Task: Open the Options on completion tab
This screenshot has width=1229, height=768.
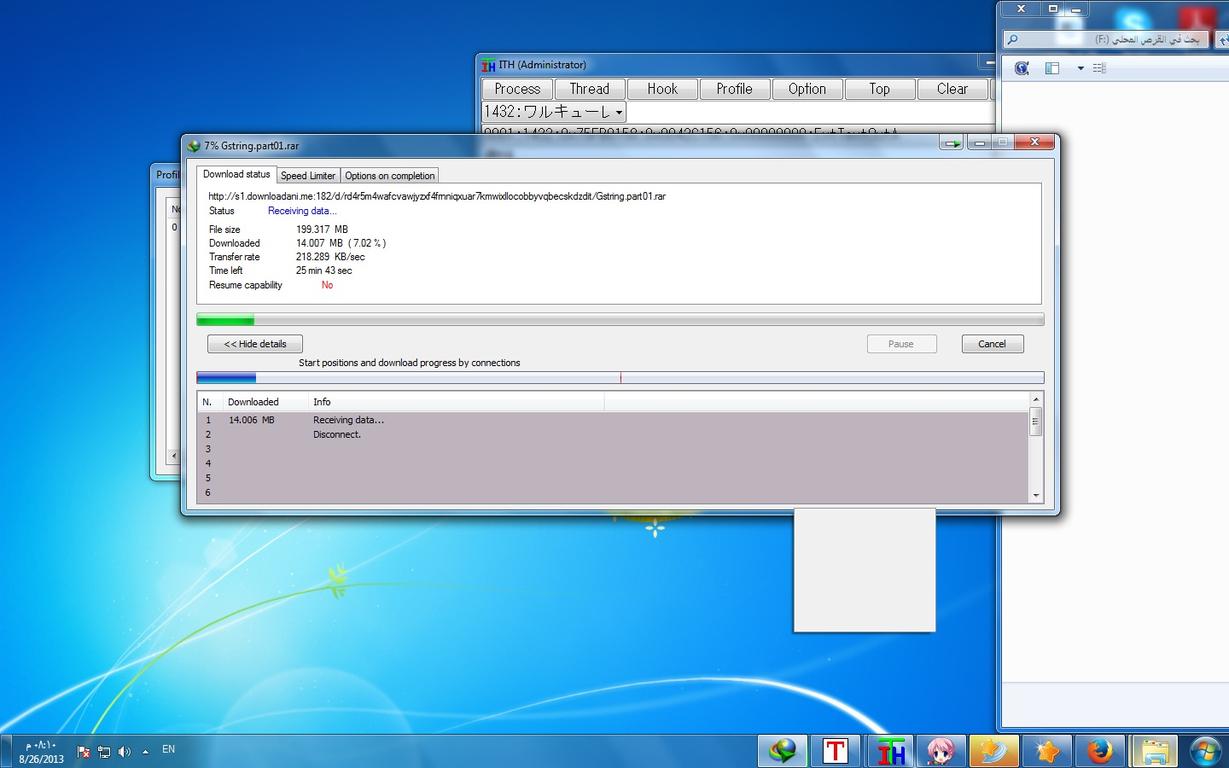Action: tap(389, 175)
